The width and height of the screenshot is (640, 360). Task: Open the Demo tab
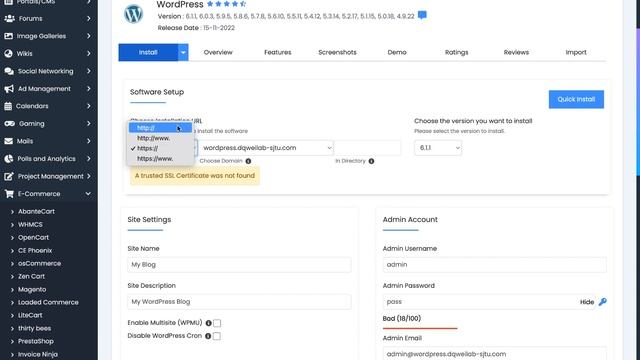(x=397, y=52)
